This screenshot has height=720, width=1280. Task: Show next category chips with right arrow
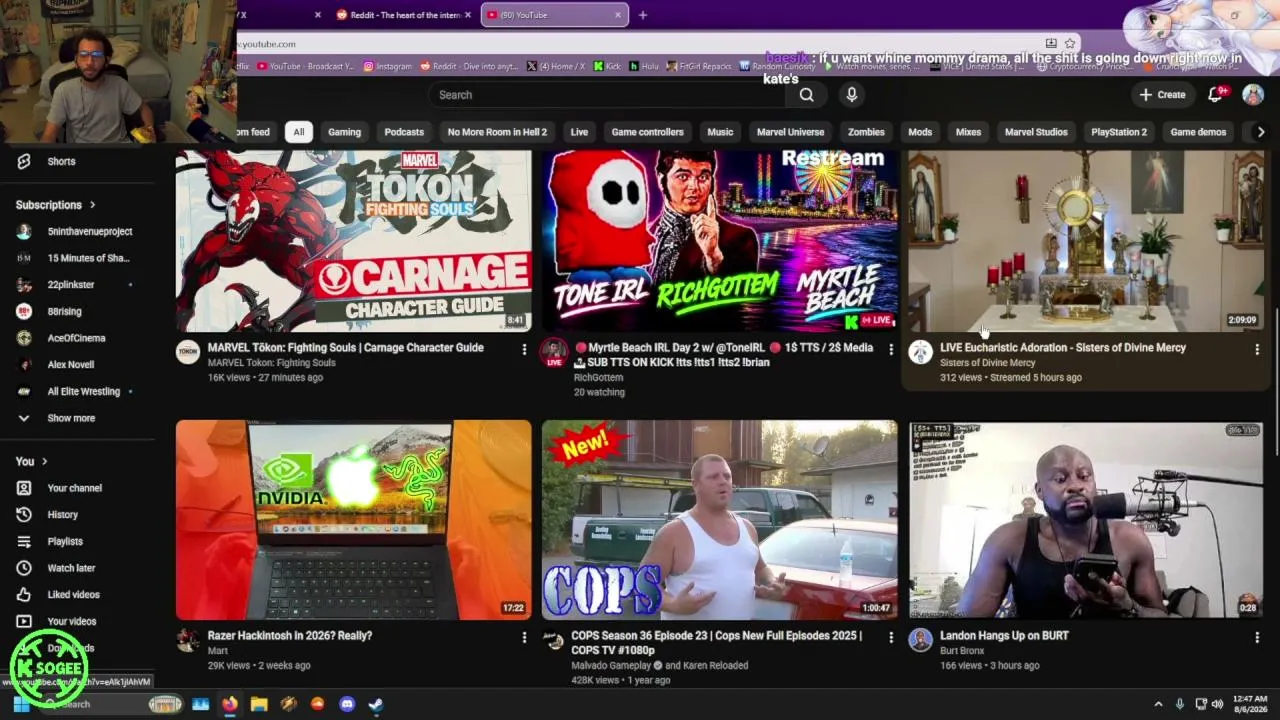pos(1260,132)
